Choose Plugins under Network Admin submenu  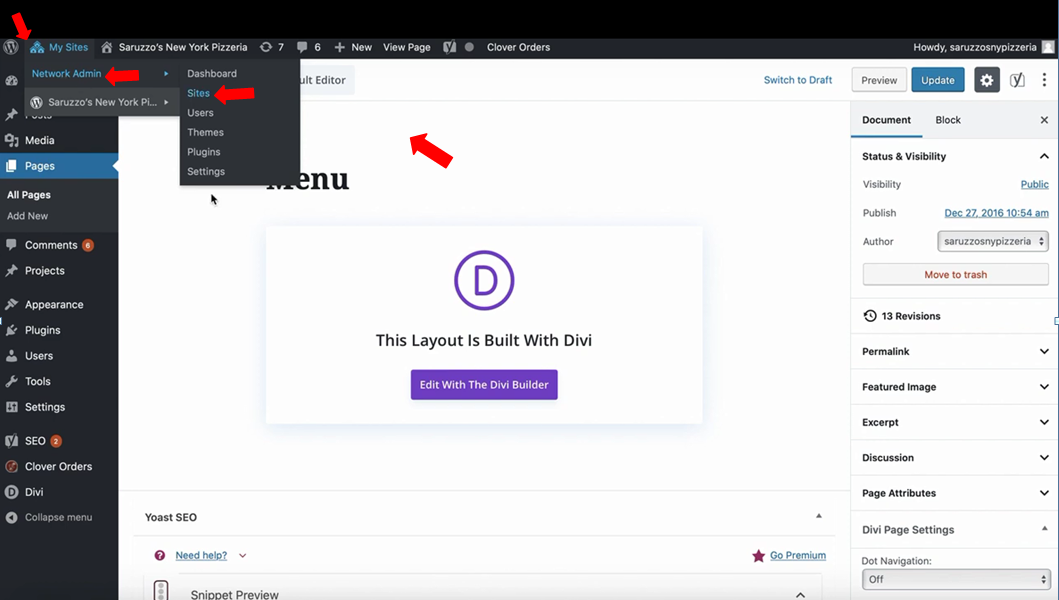tap(203, 152)
